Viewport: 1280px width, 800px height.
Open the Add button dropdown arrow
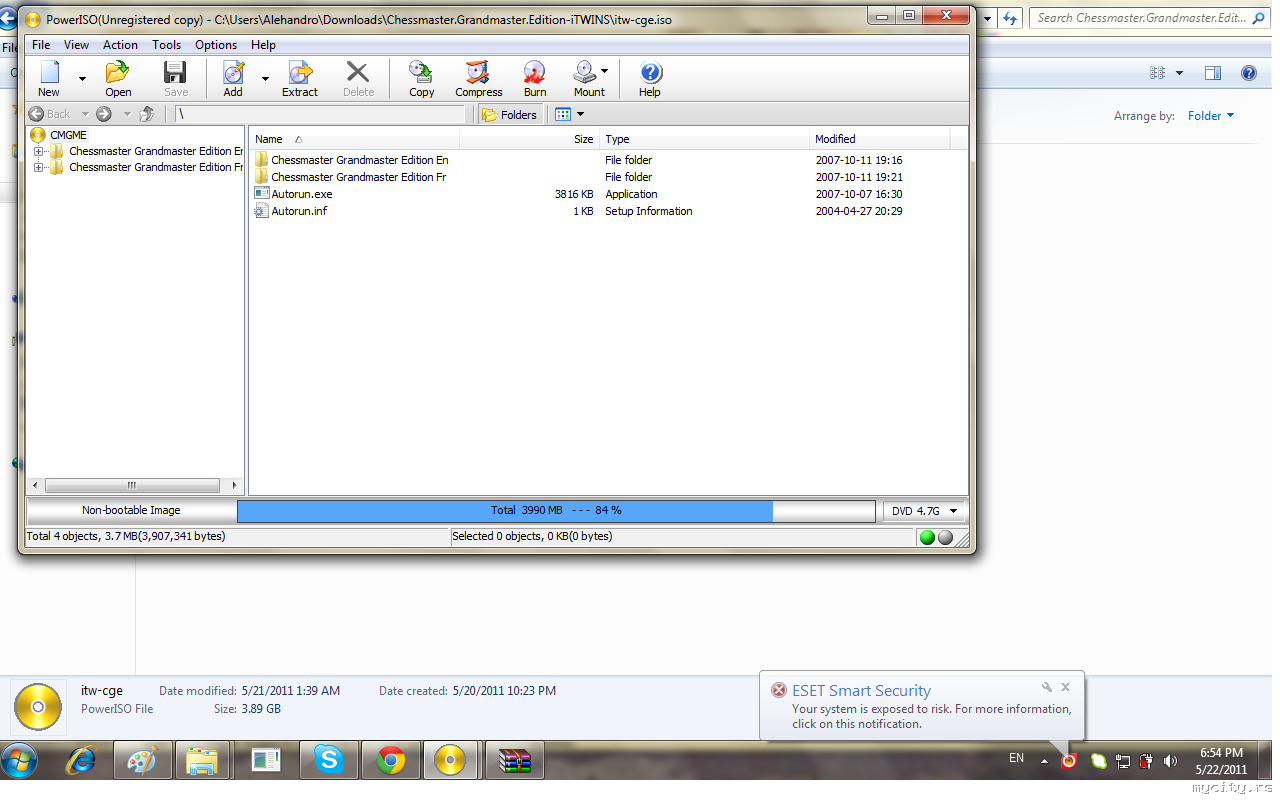[x=265, y=78]
